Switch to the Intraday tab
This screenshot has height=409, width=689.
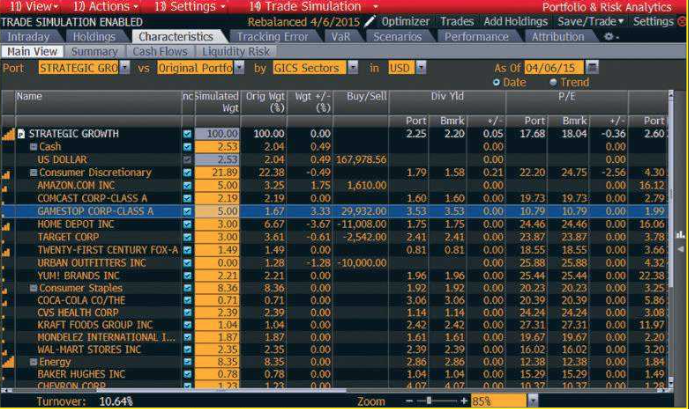tap(28, 37)
